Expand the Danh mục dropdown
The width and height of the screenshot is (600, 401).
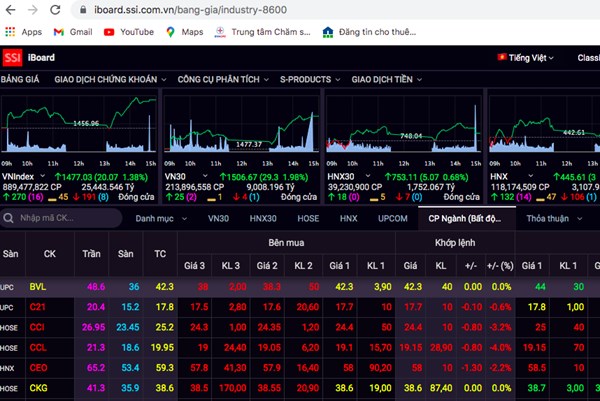(159, 218)
